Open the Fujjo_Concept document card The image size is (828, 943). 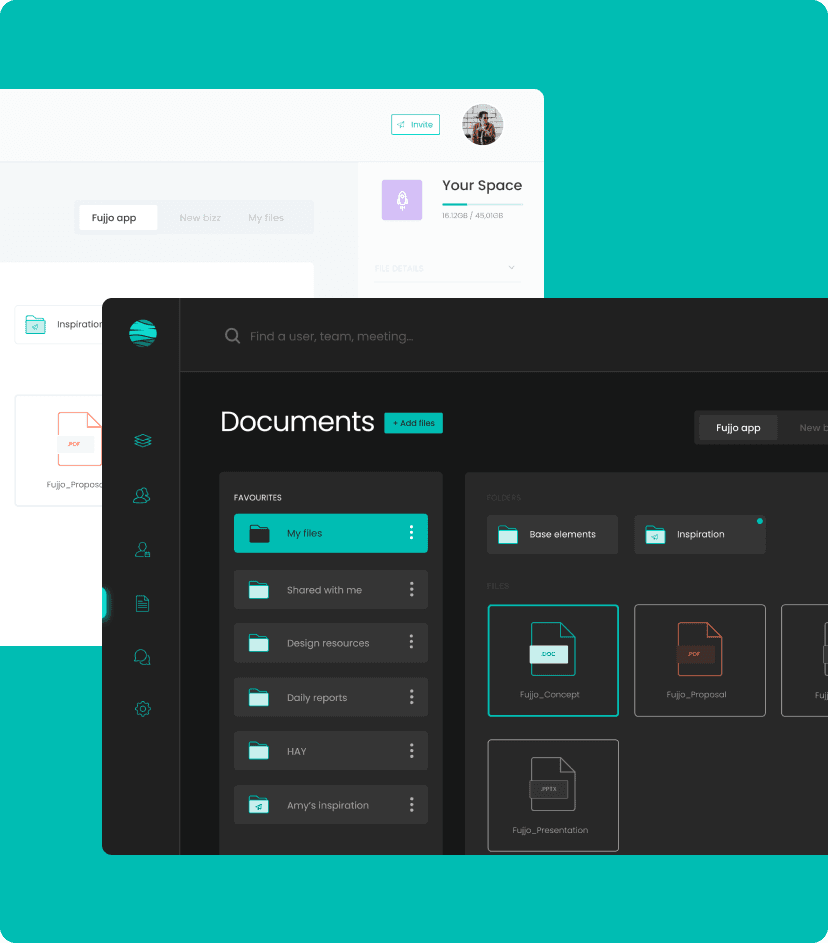pos(552,660)
